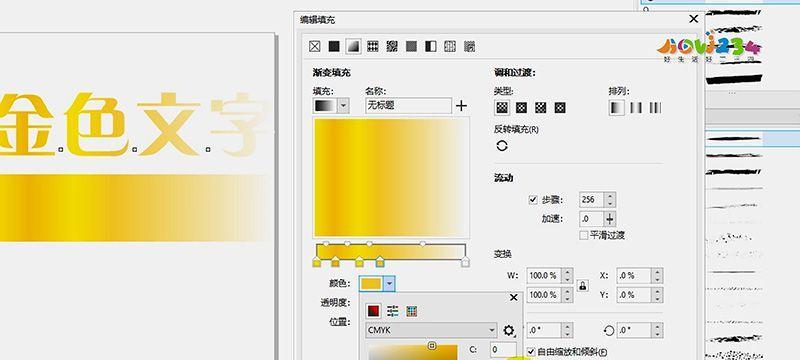Click the gold gradient rectangle on canvas

tap(135, 208)
